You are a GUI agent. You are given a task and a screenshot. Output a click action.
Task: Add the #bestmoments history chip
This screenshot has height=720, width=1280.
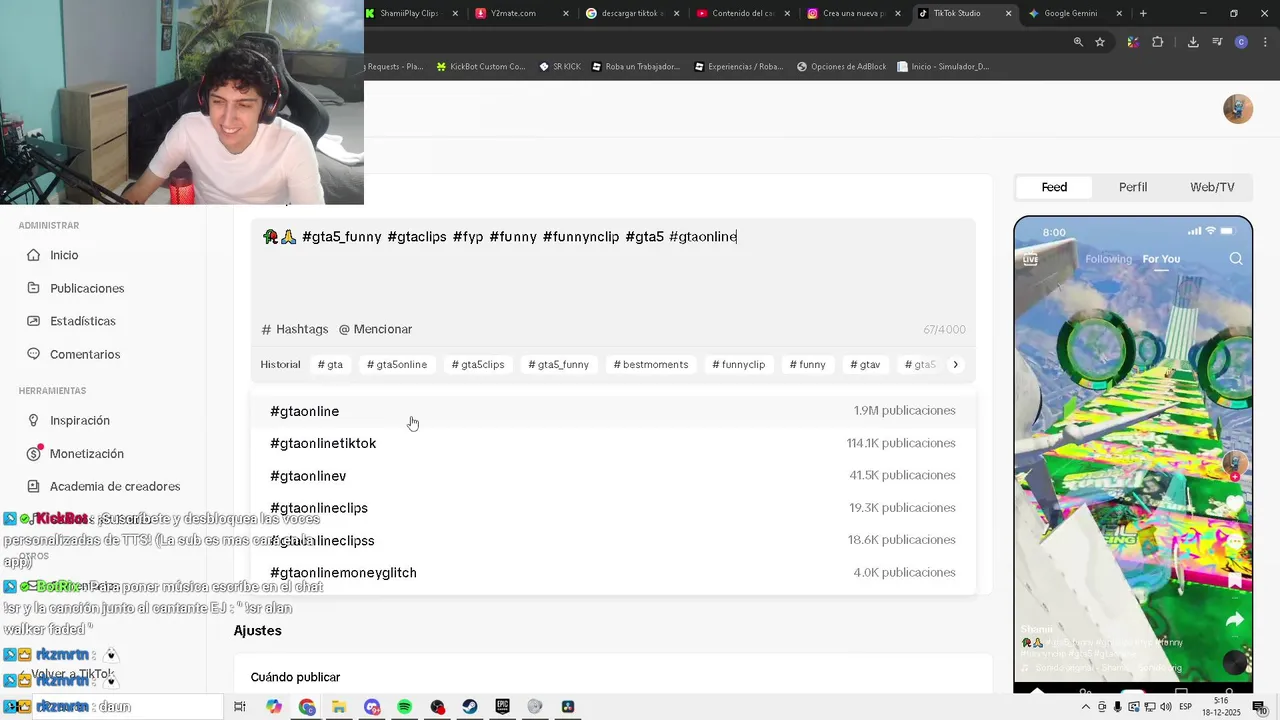[x=651, y=365]
